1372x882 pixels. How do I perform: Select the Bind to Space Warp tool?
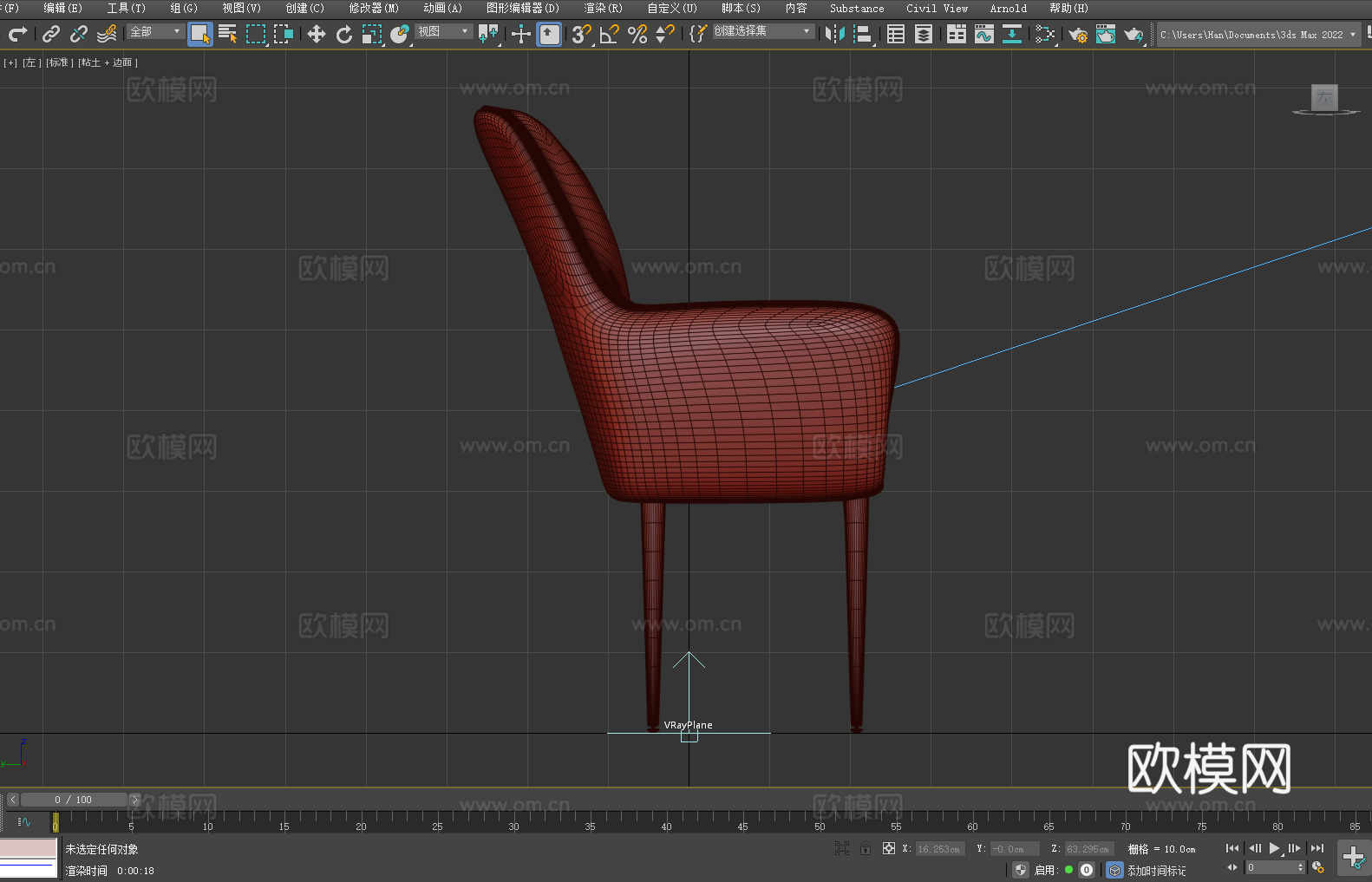107,34
